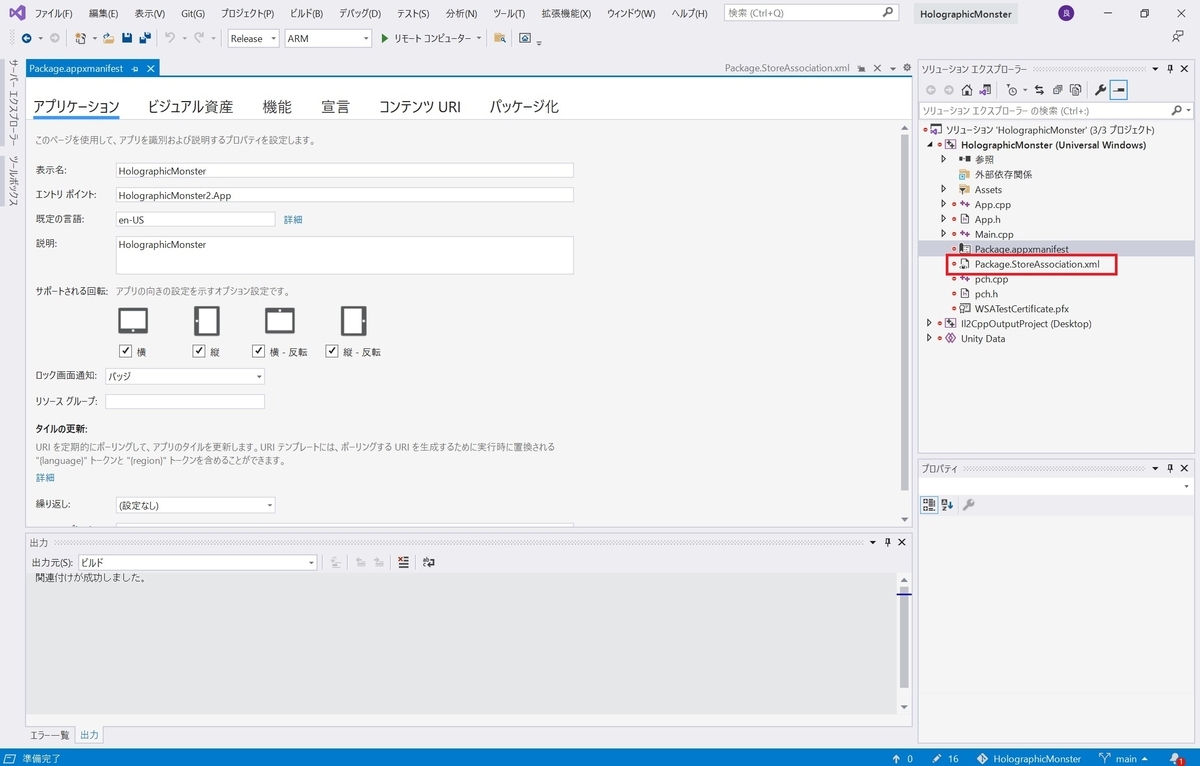Image resolution: width=1200 pixels, height=766 pixels.
Task: Click the undo arrow icon
Action: [170, 38]
